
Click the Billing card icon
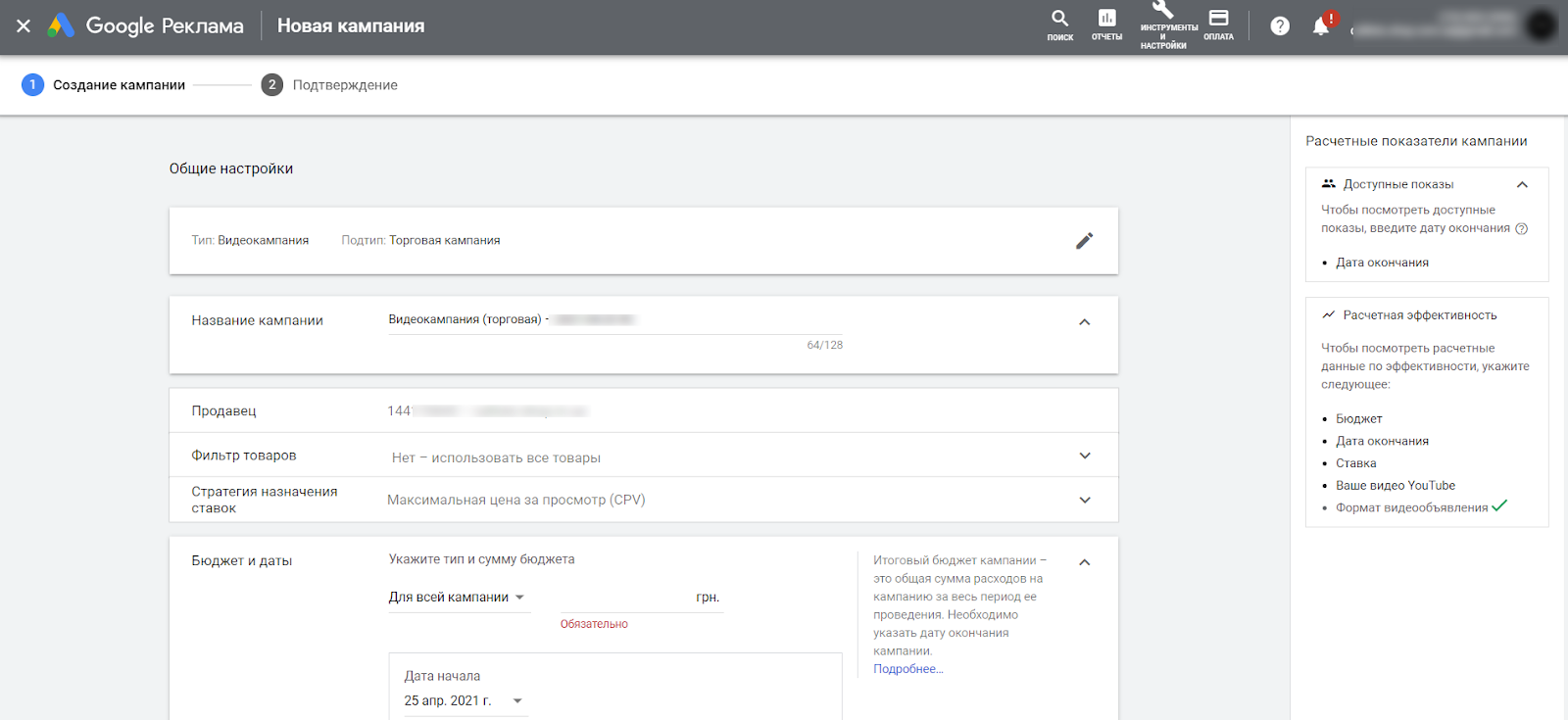coord(1218,20)
